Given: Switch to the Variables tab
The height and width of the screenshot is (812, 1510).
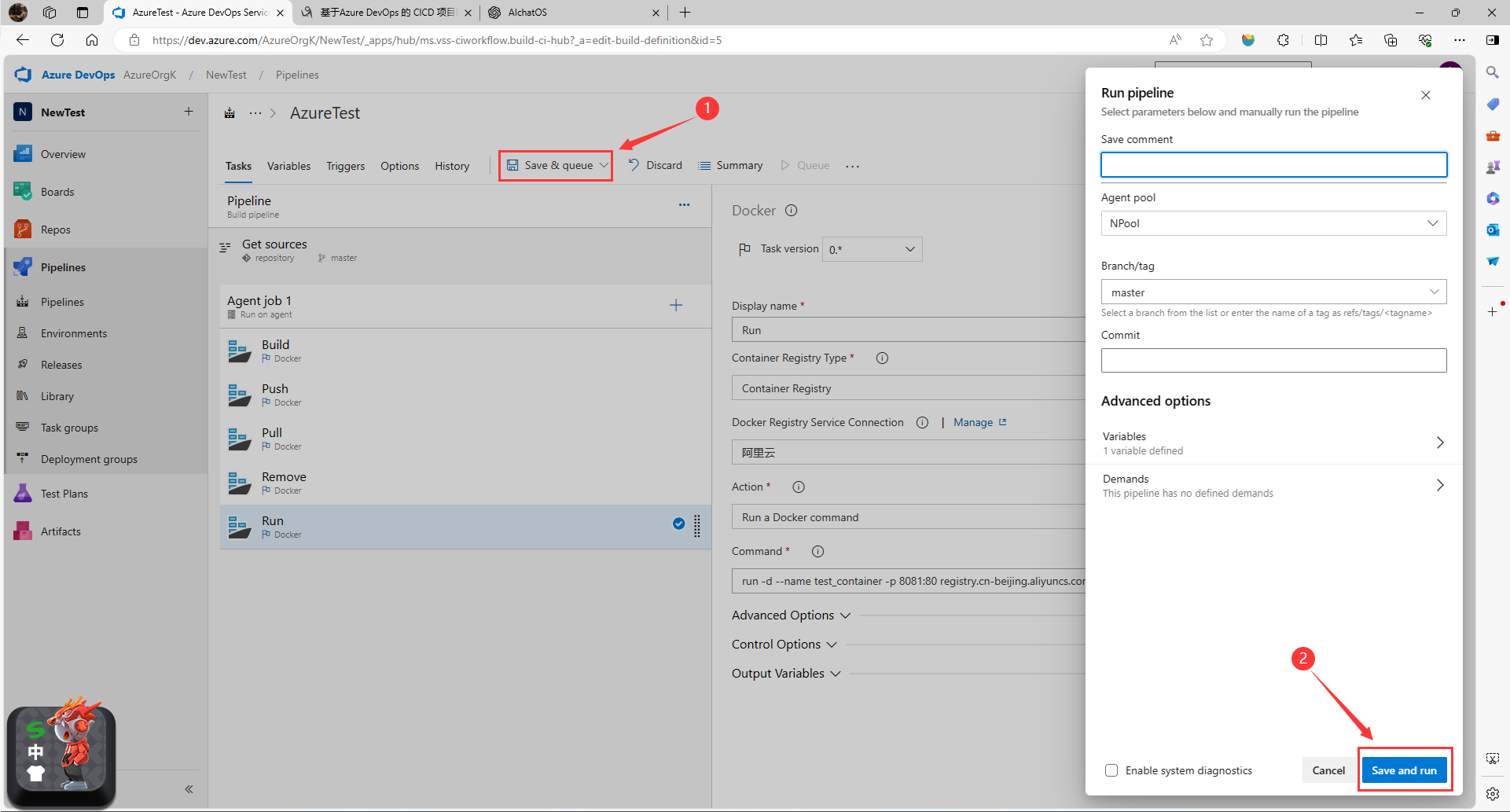Looking at the screenshot, I should click(288, 166).
